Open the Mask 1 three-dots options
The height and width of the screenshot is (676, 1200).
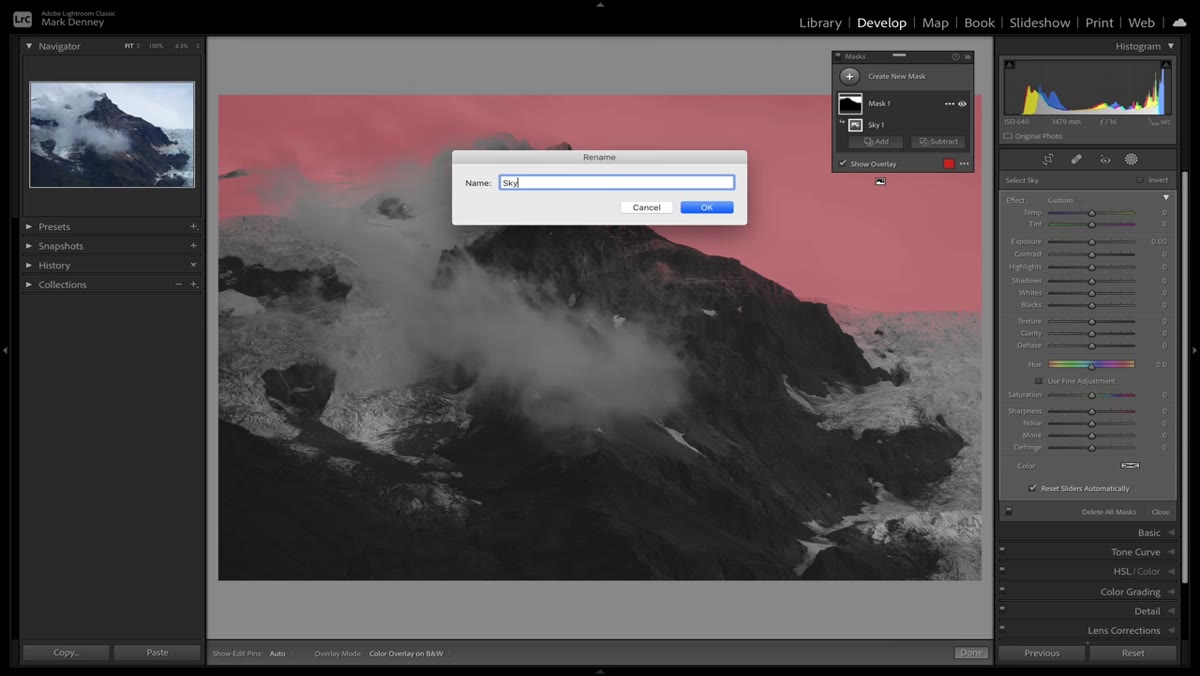(950, 103)
